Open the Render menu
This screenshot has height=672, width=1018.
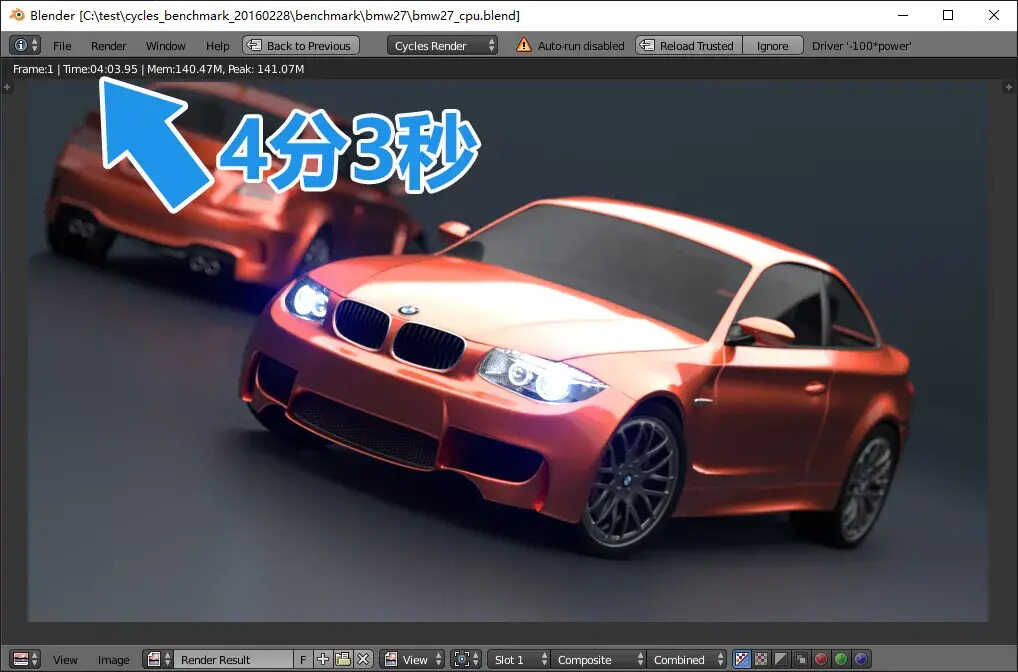coord(108,46)
